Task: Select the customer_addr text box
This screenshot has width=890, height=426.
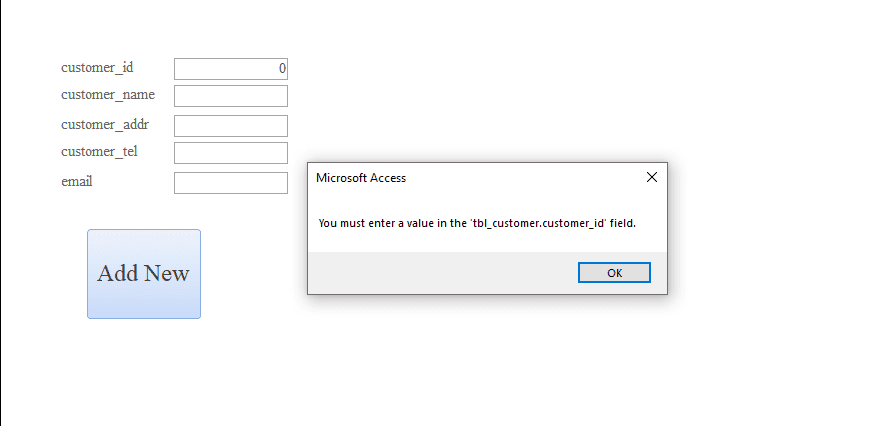Action: [x=230, y=126]
